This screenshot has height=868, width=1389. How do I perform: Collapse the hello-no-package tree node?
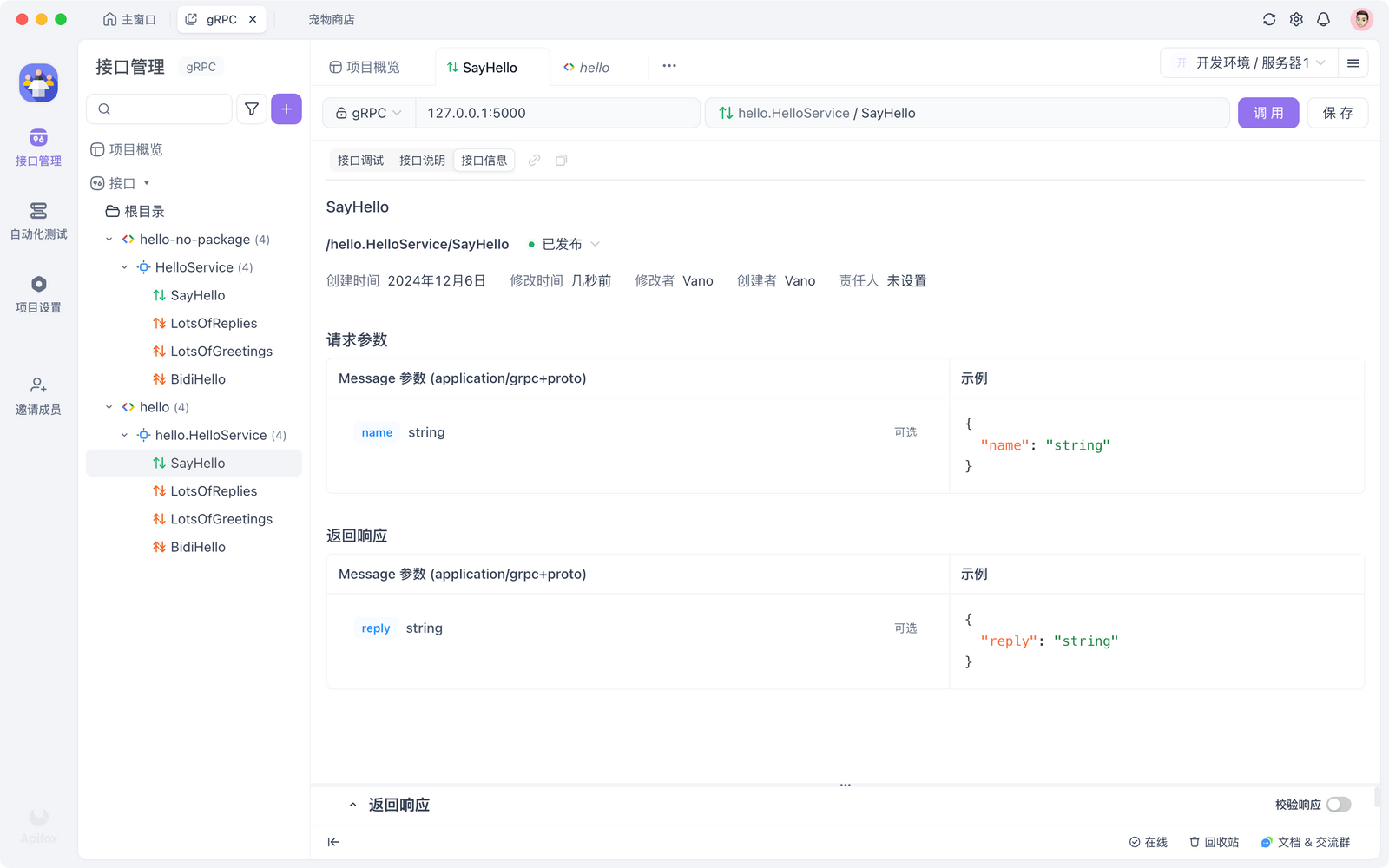point(109,239)
